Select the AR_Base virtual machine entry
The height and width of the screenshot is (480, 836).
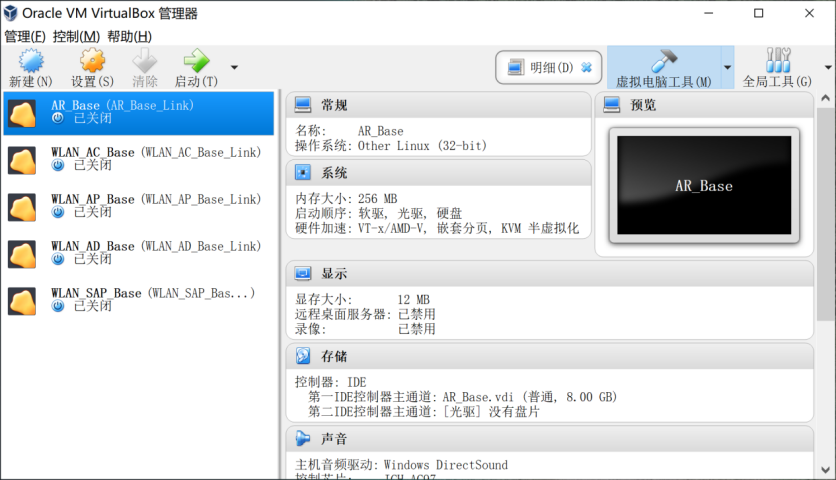(139, 113)
